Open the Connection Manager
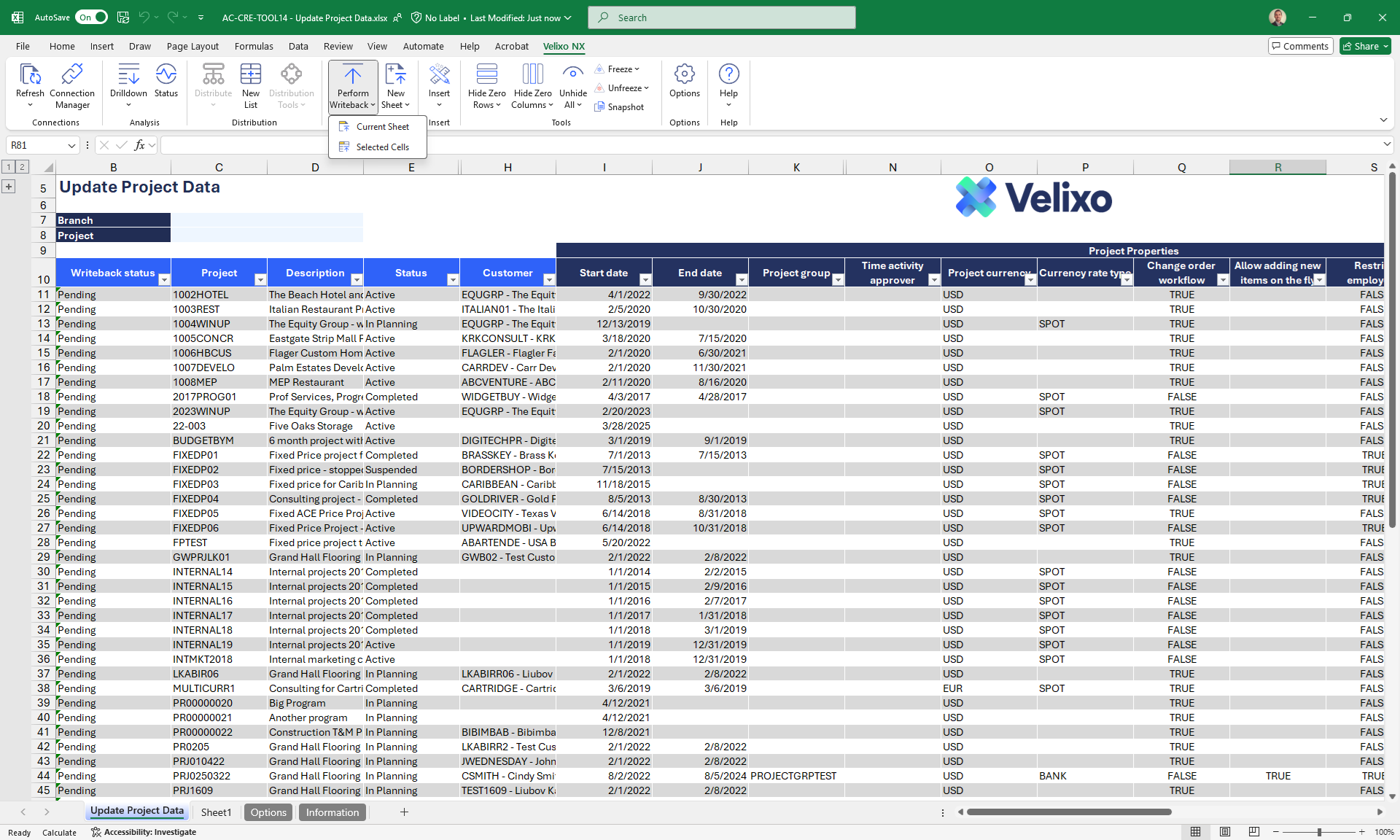1400x840 pixels. click(x=72, y=75)
